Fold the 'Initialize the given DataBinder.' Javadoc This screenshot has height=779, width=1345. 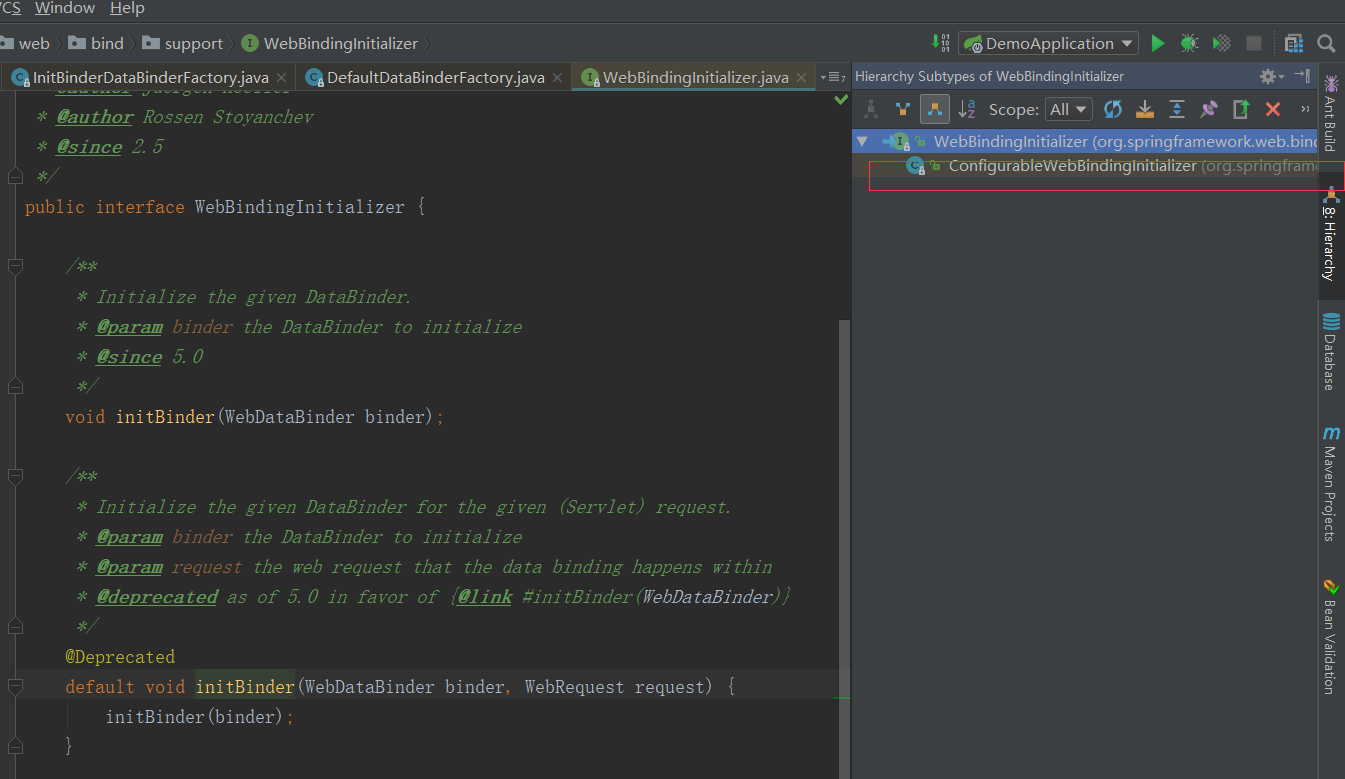pos(14,267)
